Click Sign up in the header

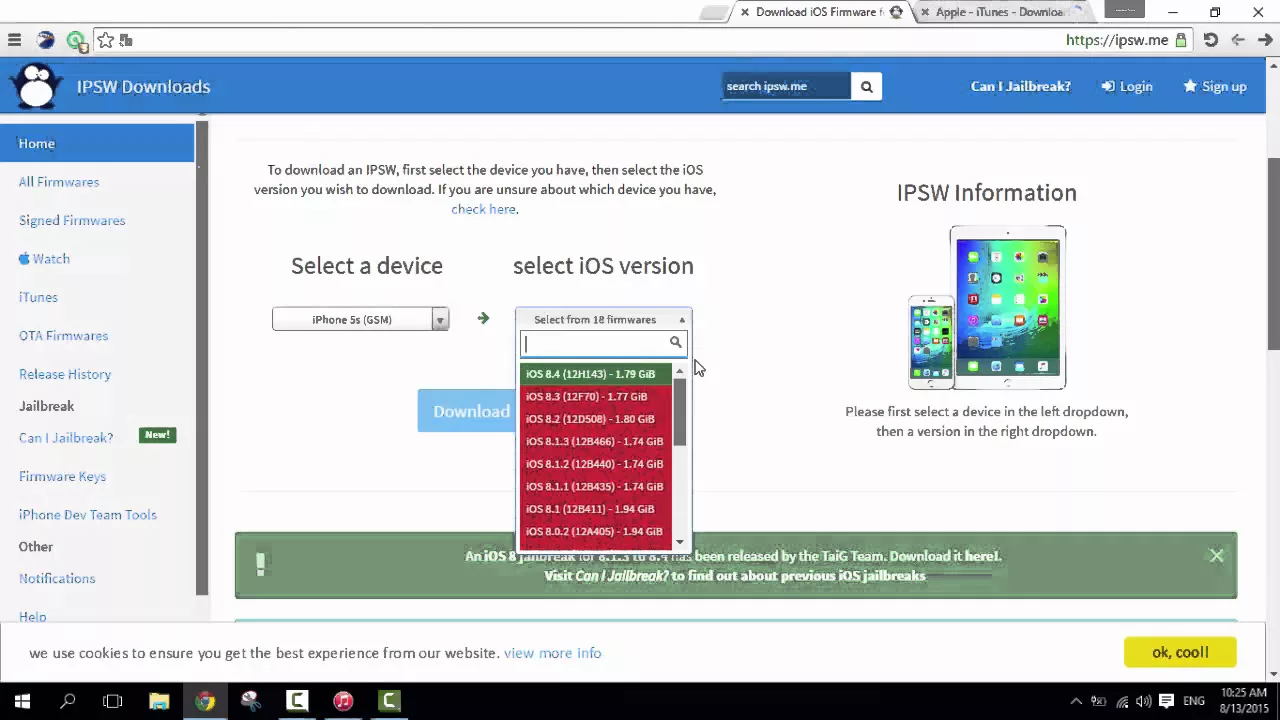tap(1215, 86)
